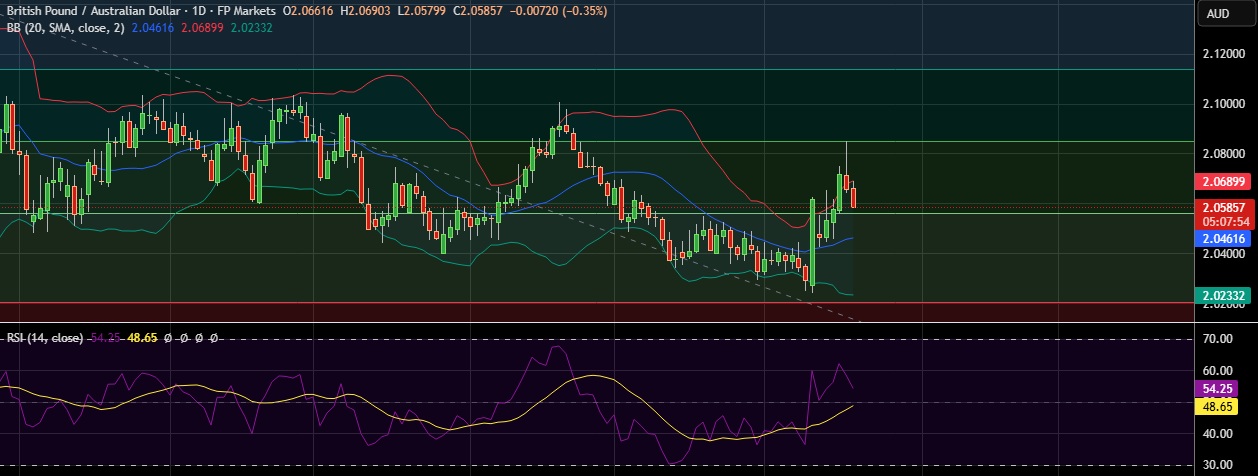Click the closing price C2.05857 in header
1258x476 pixels.
pos(477,10)
